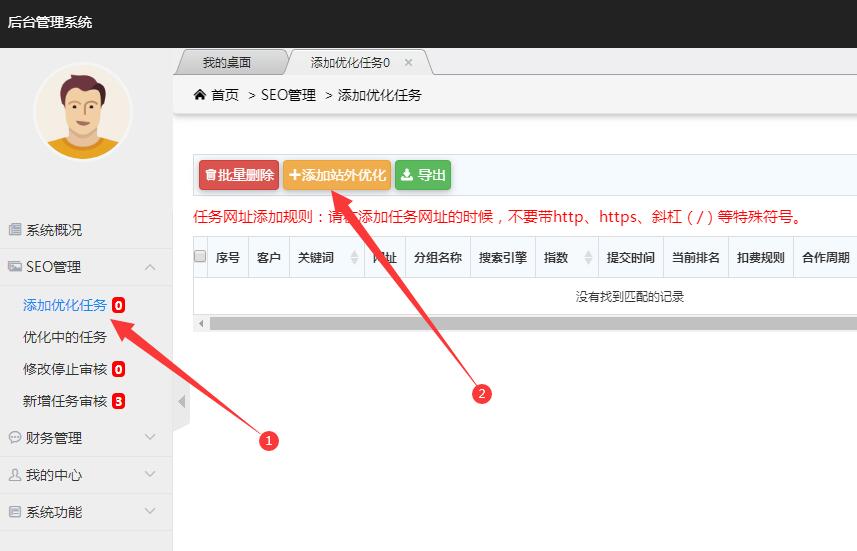Viewport: 857px width, 551px height.
Task: Collapse the SEO管理 menu chevron
Action: [150, 267]
